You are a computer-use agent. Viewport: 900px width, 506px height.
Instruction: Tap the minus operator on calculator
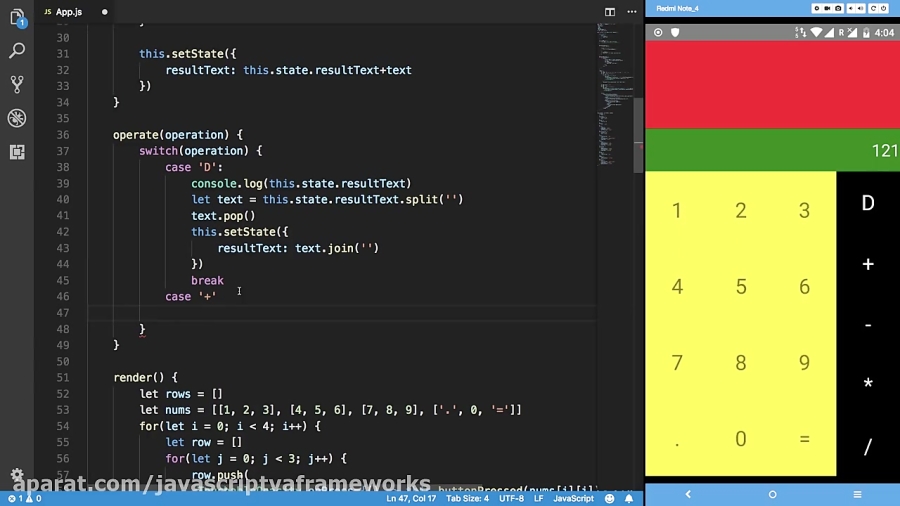[868, 325]
